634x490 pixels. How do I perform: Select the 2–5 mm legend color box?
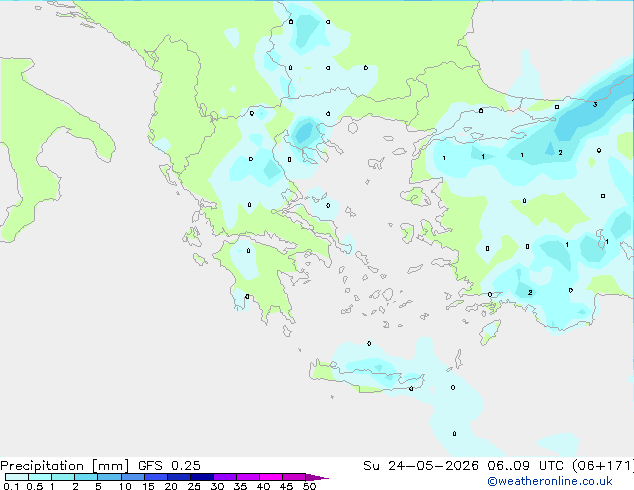(x=86, y=477)
